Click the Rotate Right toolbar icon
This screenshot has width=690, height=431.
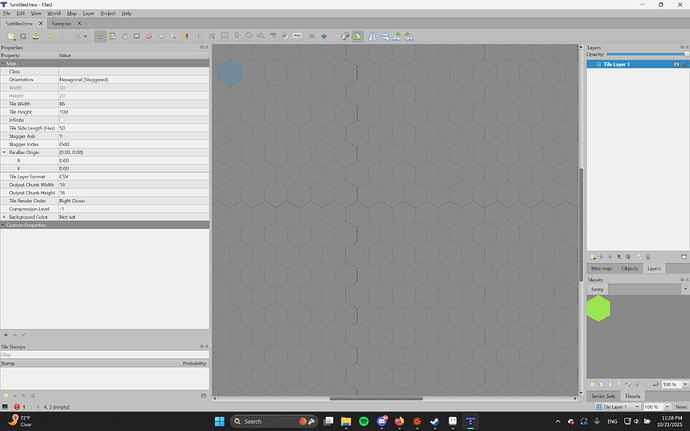click(x=409, y=37)
